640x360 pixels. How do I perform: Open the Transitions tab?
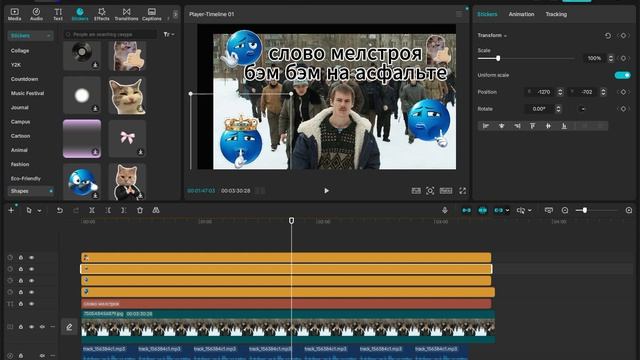coord(127,14)
